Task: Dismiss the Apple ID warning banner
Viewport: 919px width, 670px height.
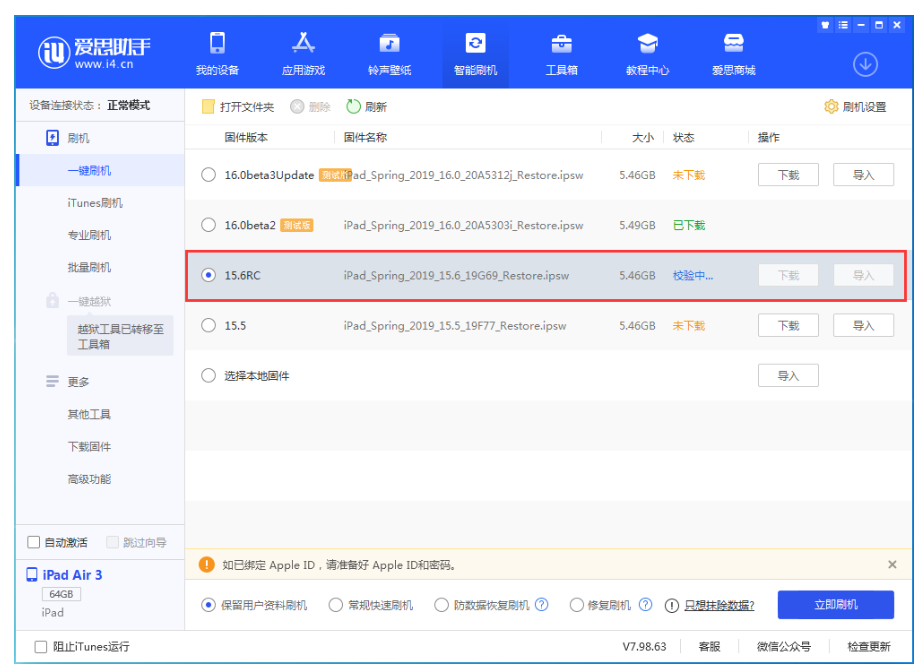Action: point(892,565)
